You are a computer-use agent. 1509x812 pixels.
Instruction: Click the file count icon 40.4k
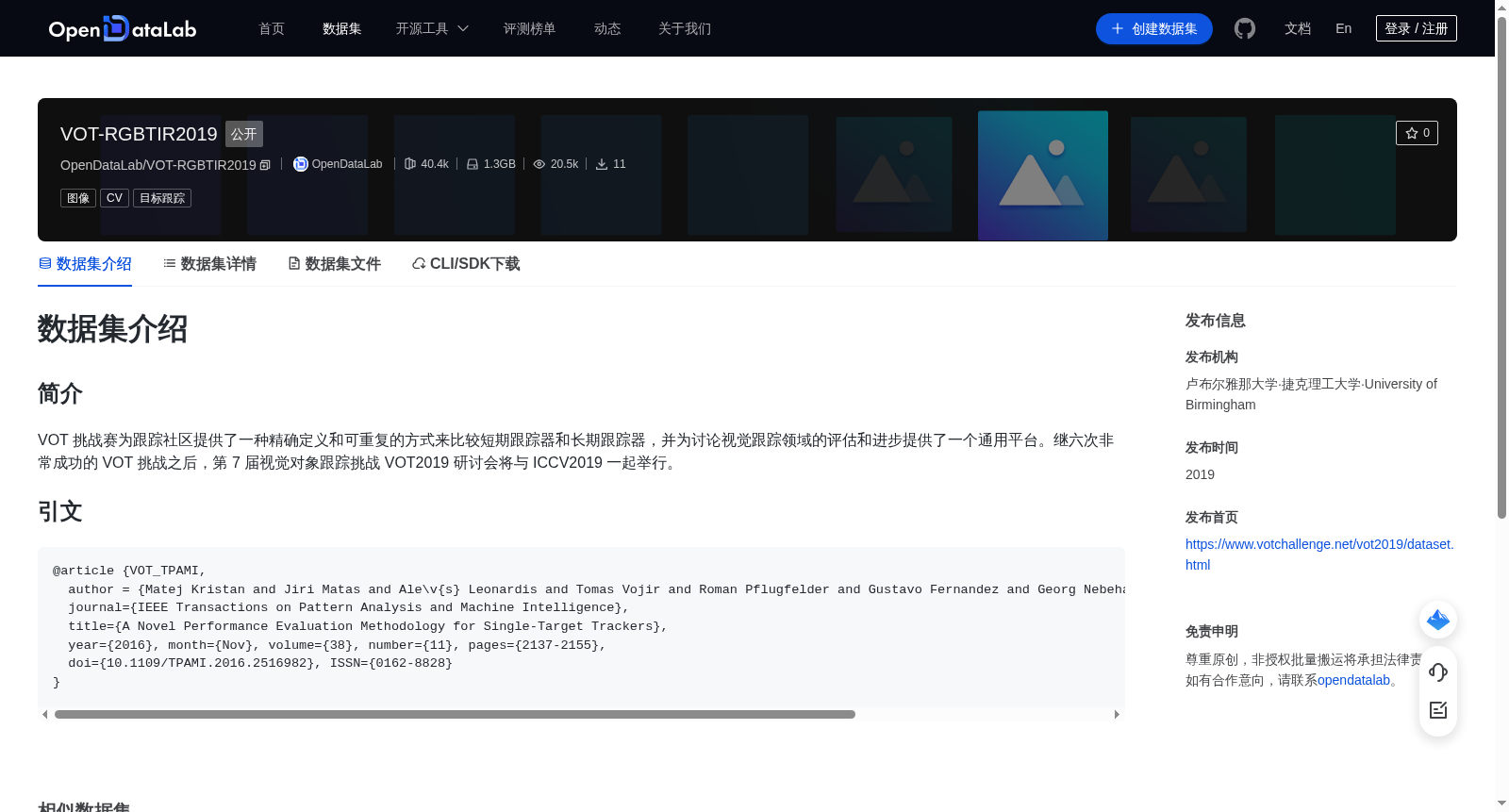pyautogui.click(x=410, y=164)
